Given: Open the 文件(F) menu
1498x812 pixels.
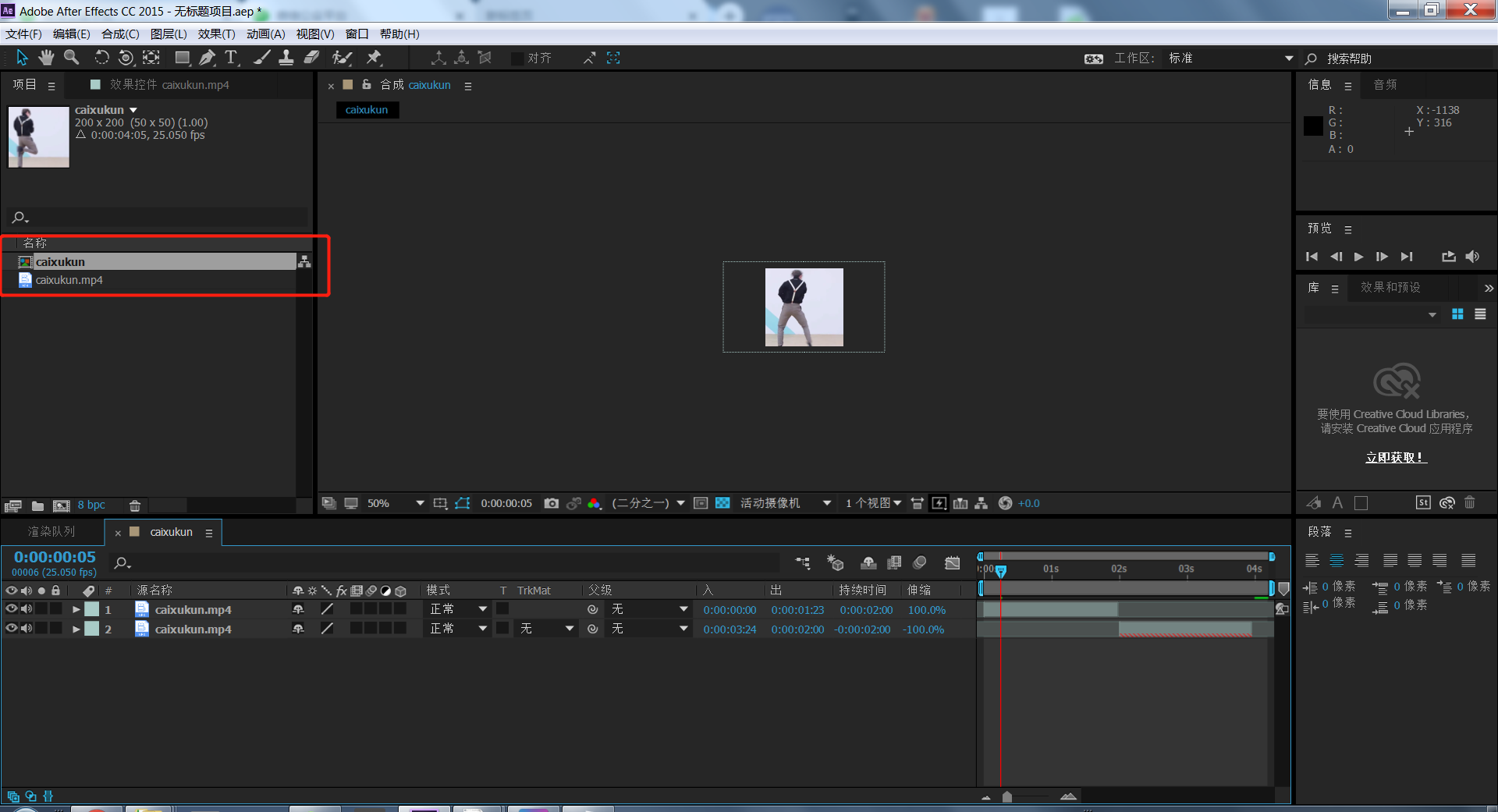Looking at the screenshot, I should pos(23,34).
